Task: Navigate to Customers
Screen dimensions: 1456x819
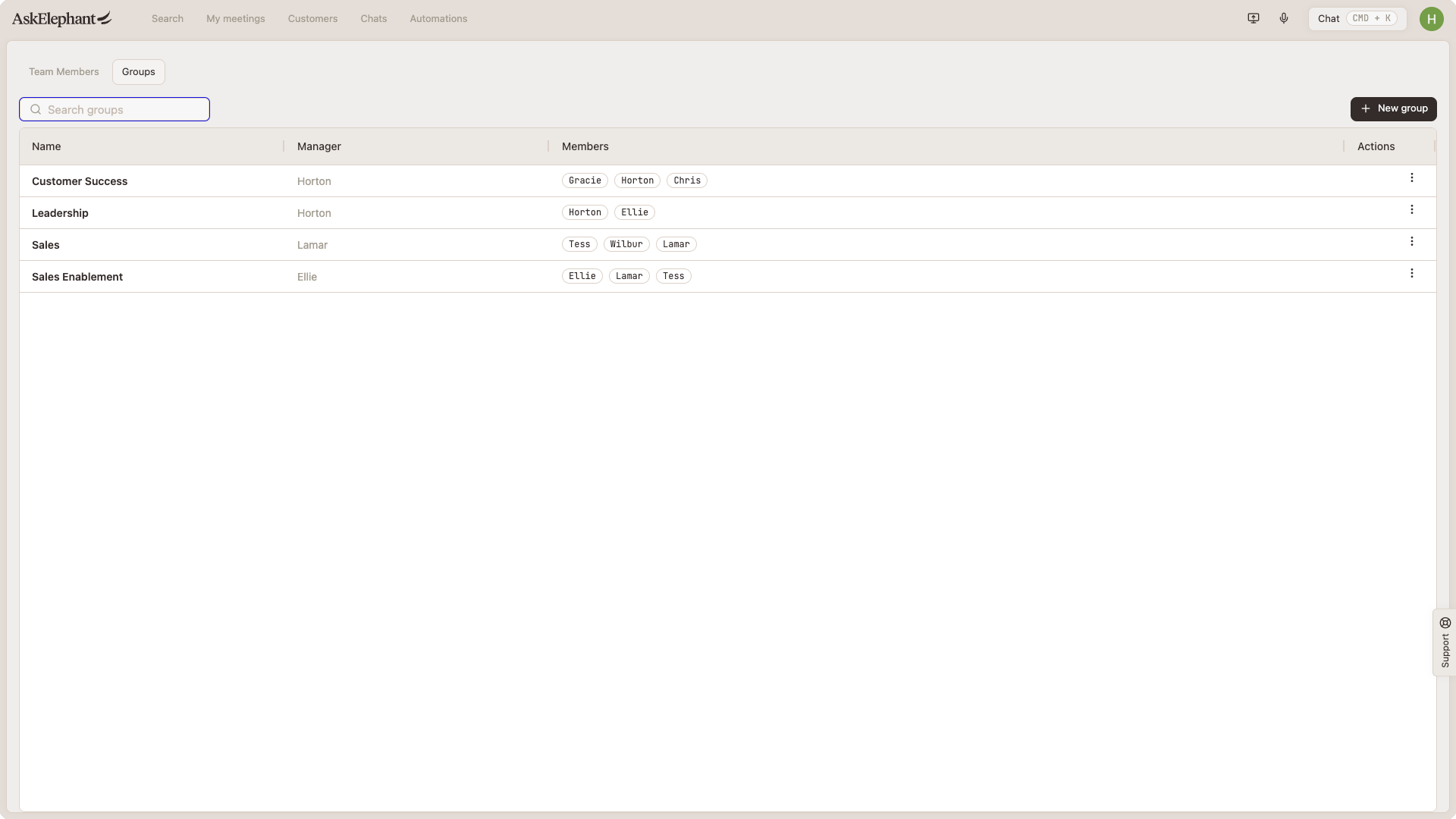Action: point(312,18)
